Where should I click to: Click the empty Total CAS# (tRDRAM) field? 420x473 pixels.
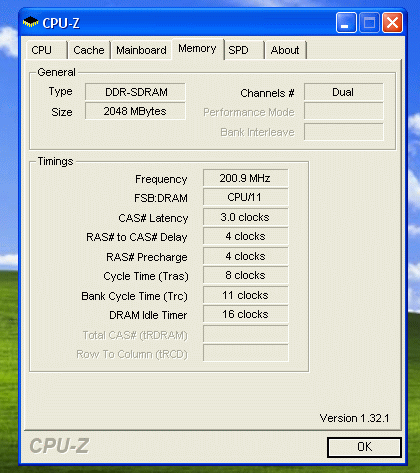click(246, 334)
